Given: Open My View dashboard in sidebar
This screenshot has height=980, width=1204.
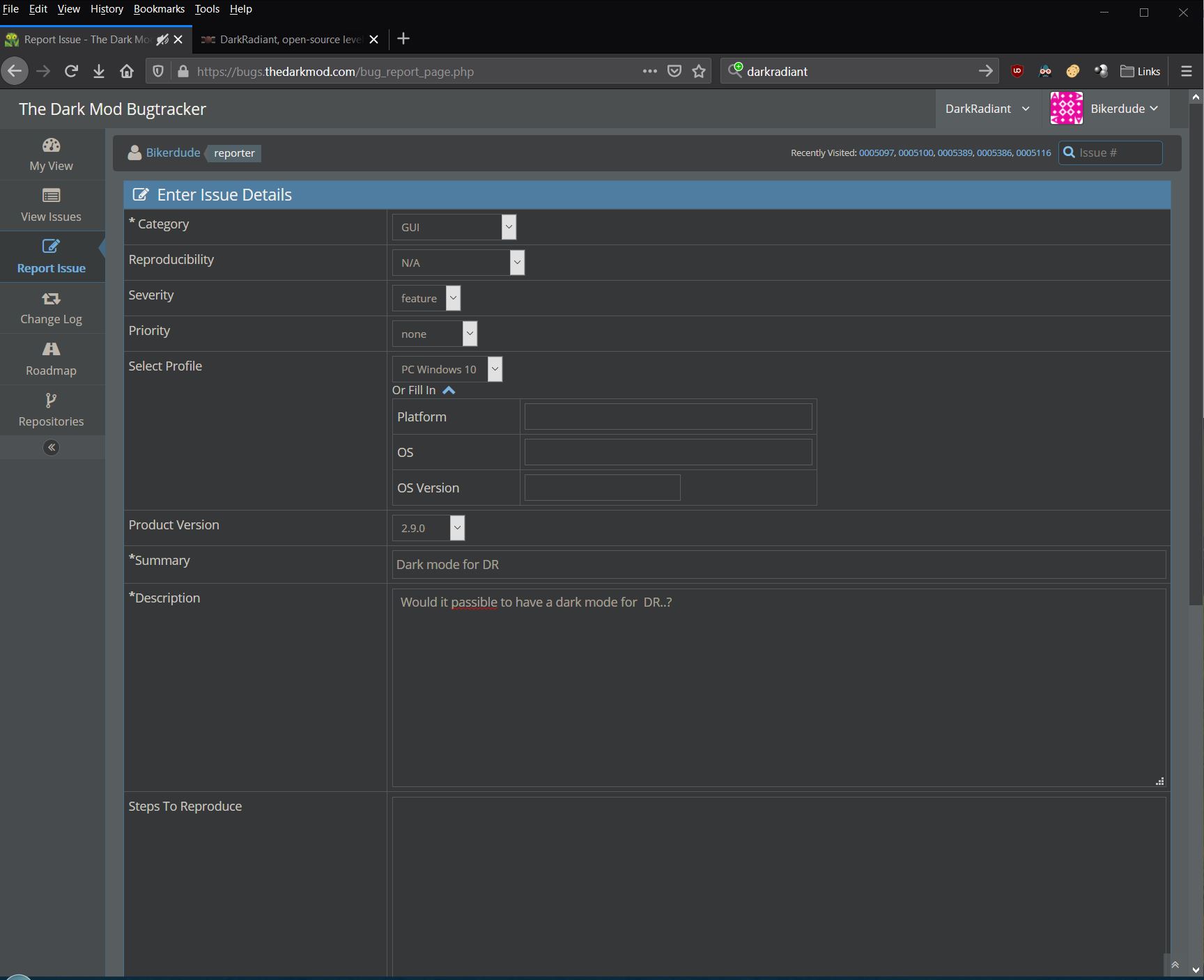Looking at the screenshot, I should pyautogui.click(x=51, y=155).
